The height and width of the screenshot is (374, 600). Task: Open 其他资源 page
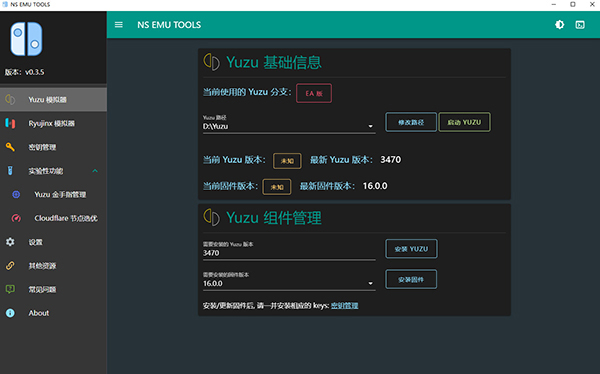pos(53,266)
